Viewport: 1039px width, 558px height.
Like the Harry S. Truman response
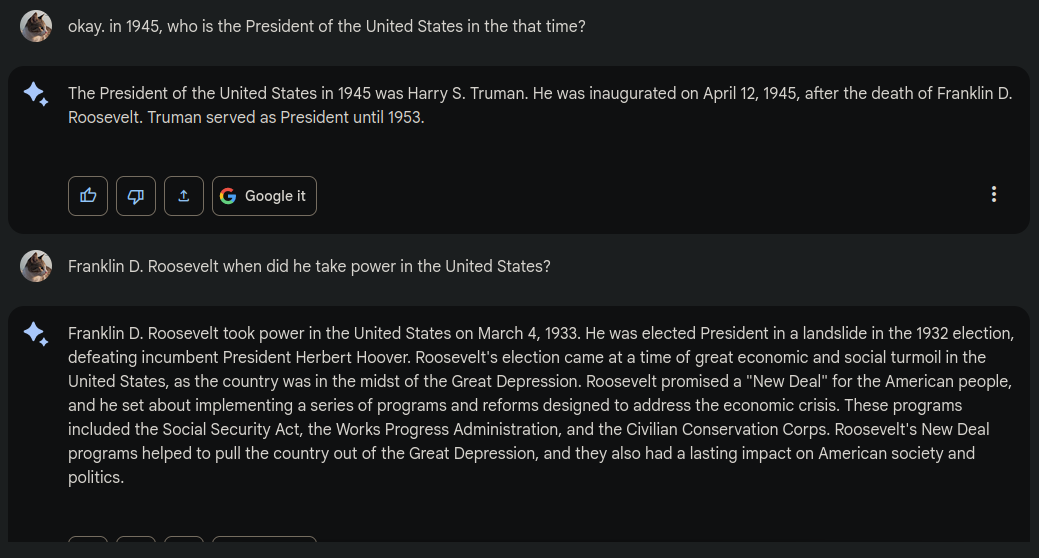(x=88, y=196)
